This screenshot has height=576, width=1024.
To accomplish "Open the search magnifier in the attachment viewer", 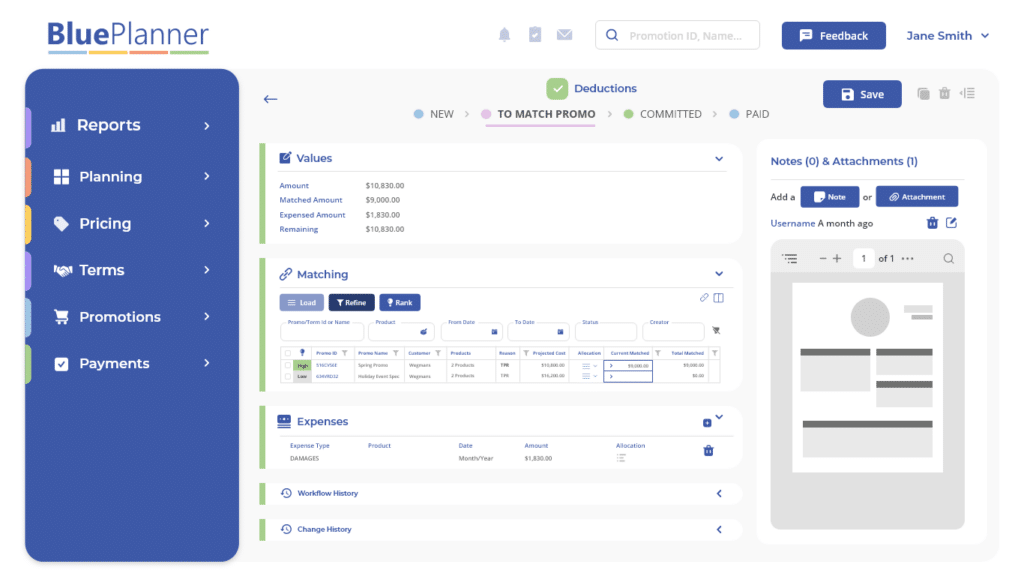I will (948, 259).
